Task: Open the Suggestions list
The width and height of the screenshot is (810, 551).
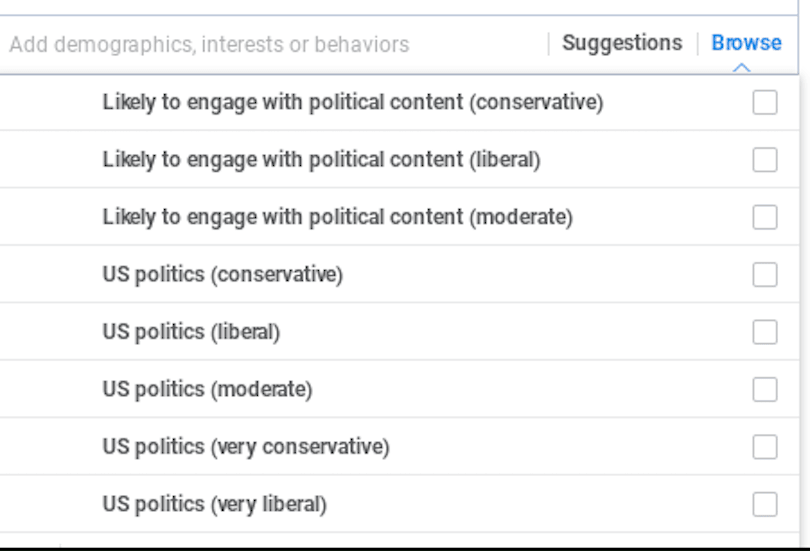Action: [x=621, y=43]
